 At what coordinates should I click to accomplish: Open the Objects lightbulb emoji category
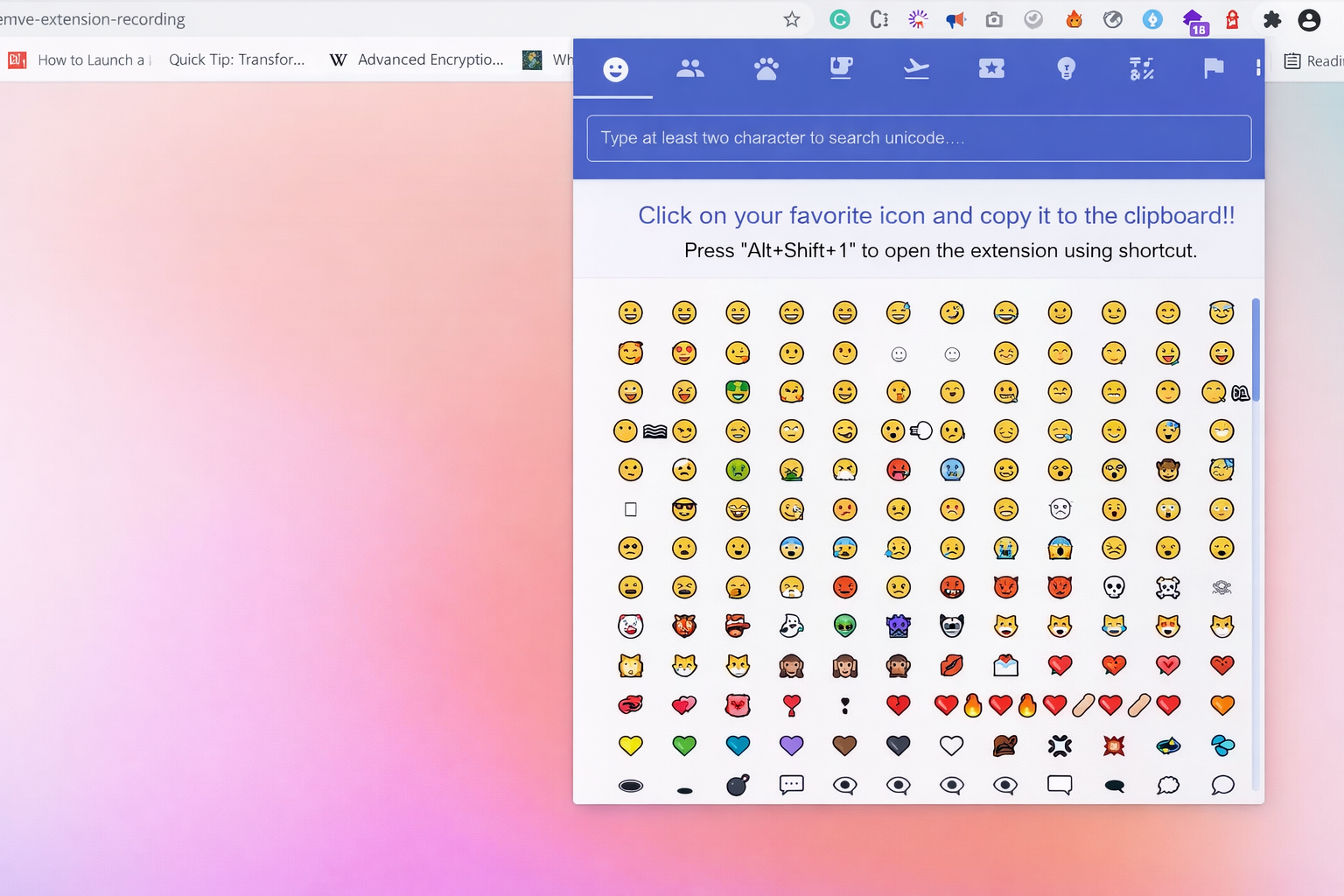(x=1067, y=69)
